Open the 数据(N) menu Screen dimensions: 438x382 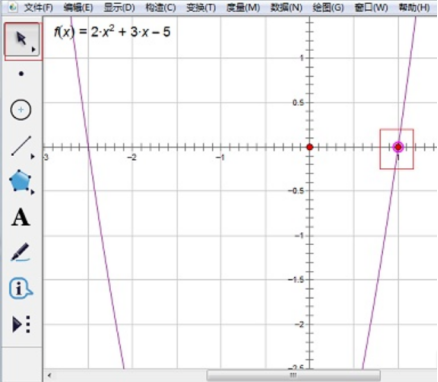tap(286, 7)
